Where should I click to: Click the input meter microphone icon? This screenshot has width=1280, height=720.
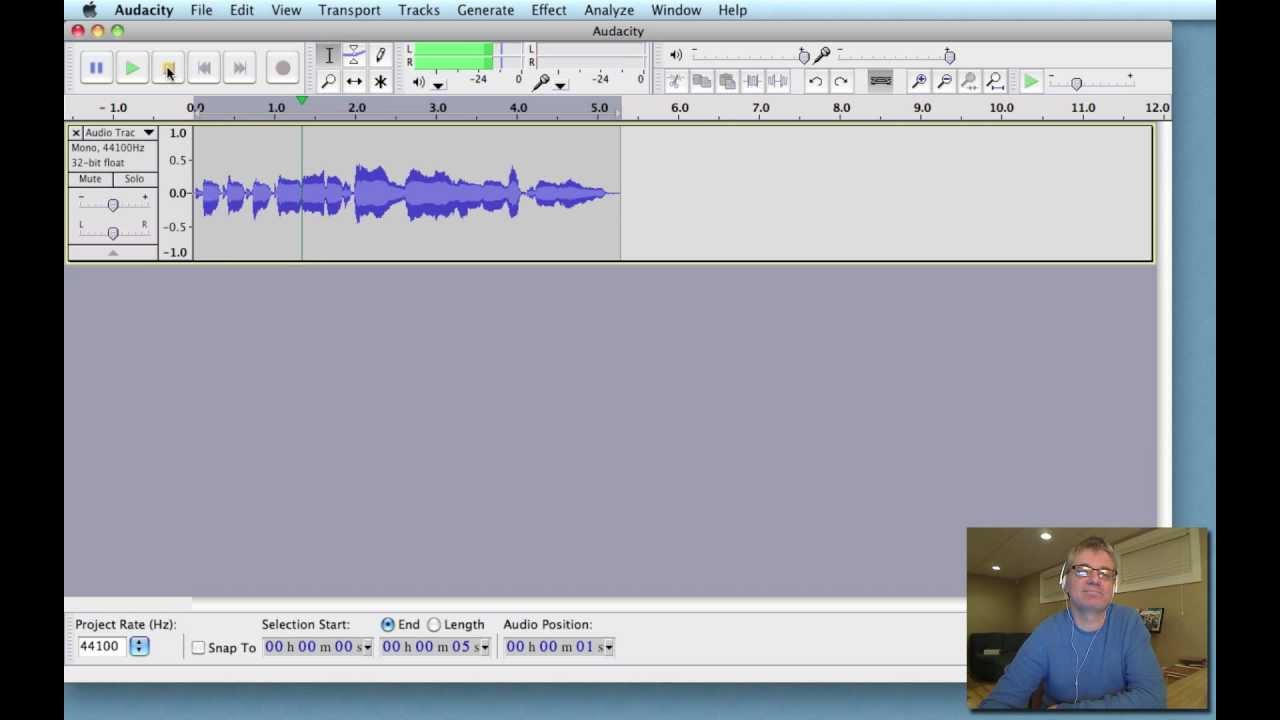(x=542, y=82)
